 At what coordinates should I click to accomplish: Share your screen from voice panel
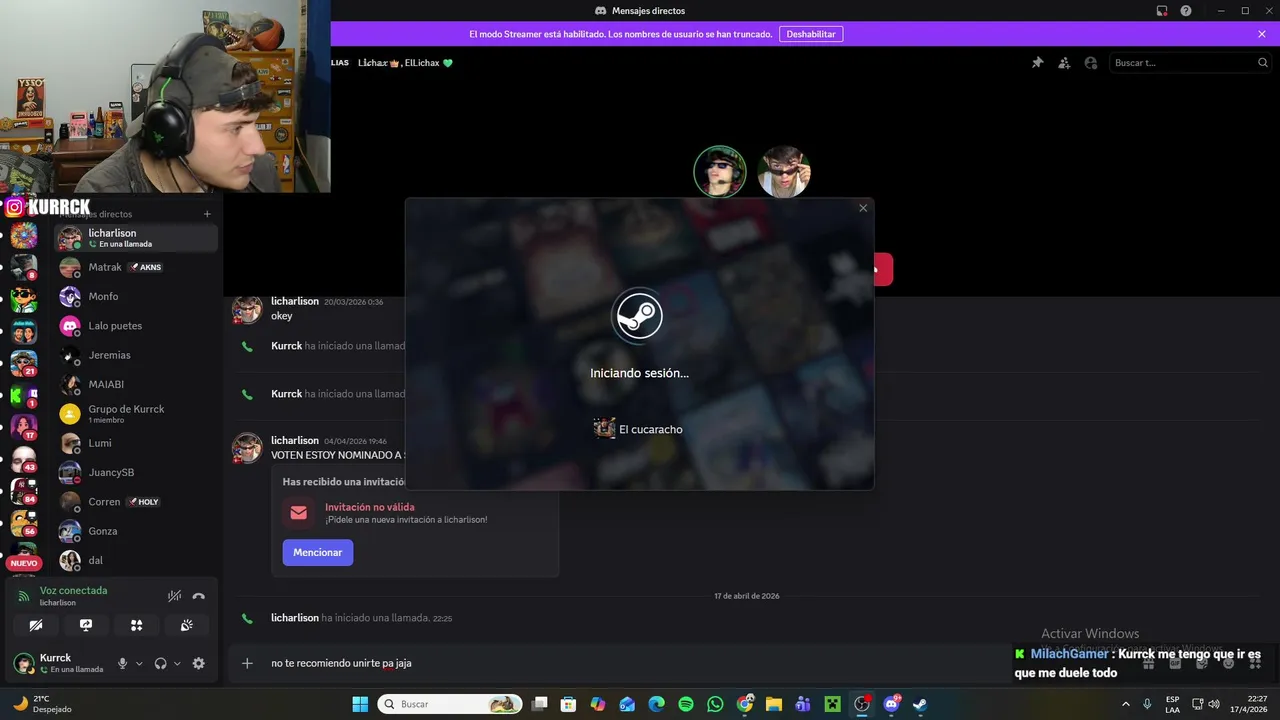tap(86, 625)
